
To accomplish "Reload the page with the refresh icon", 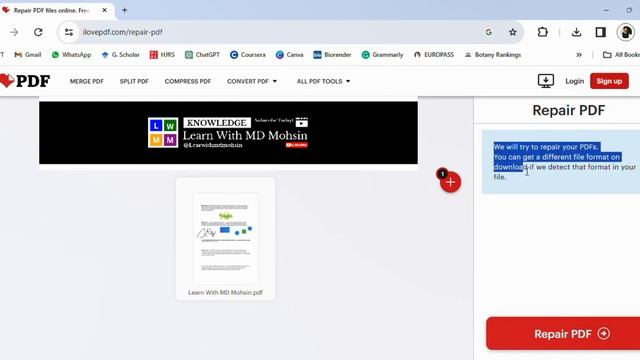I will tap(38, 32).
